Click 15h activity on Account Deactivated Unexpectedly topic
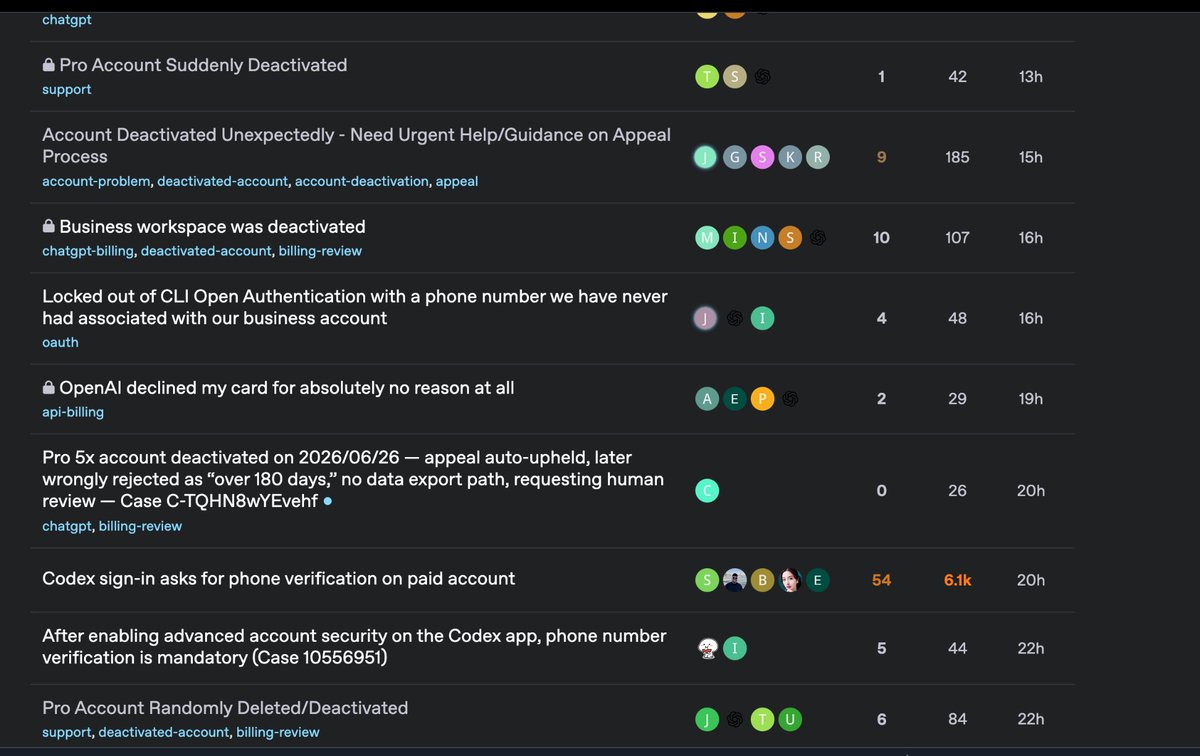 click(1031, 157)
